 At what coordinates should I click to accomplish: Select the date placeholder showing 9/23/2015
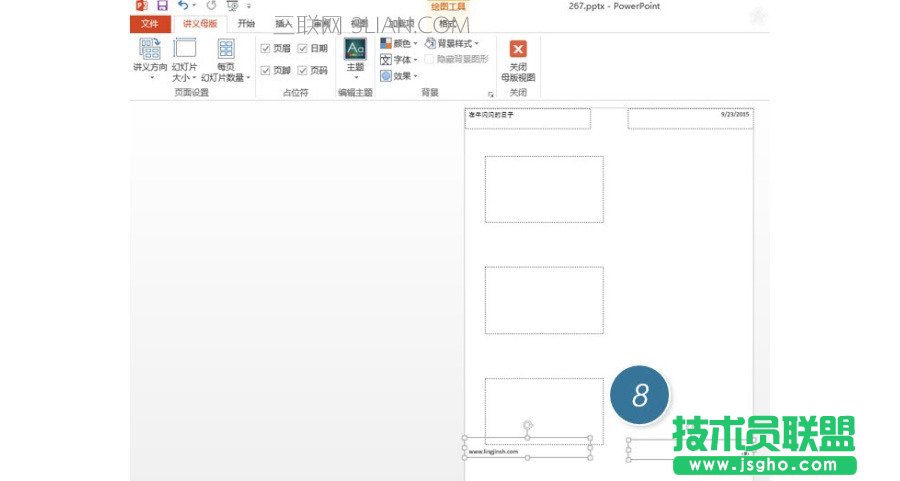(x=690, y=118)
